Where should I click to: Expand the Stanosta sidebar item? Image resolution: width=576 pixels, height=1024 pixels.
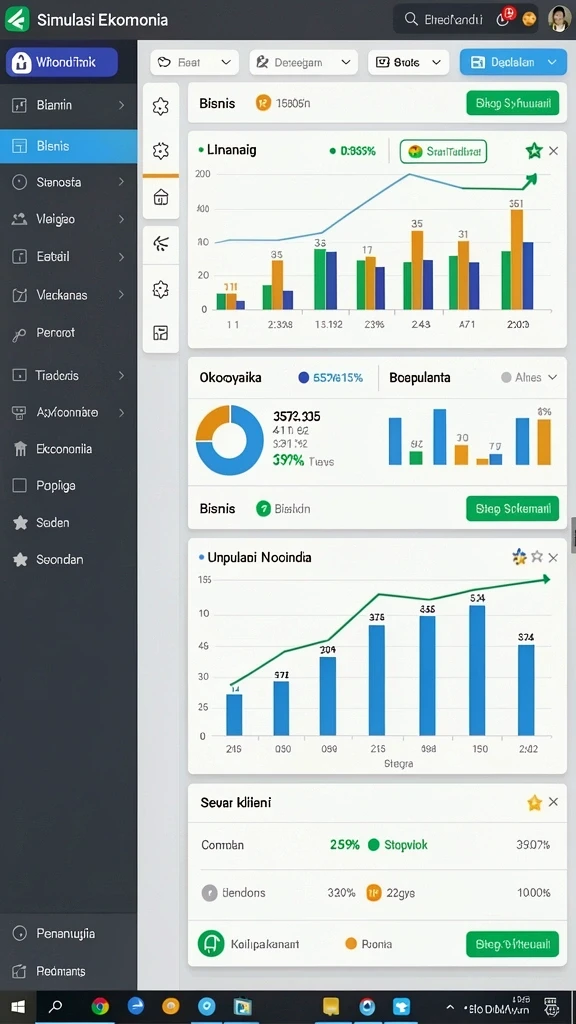point(69,182)
